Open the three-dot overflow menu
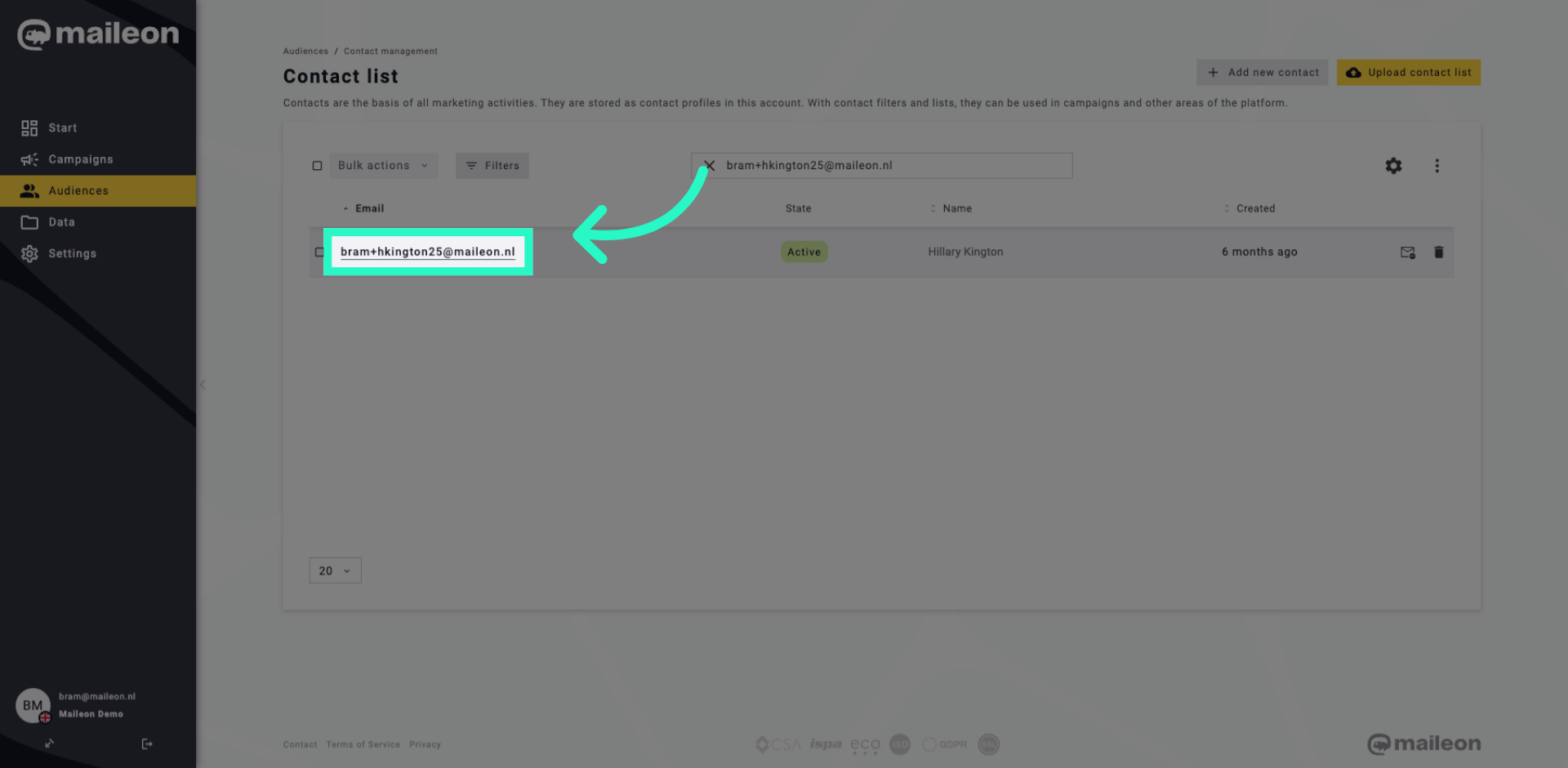Viewport: 1568px width, 768px height. pyautogui.click(x=1437, y=165)
